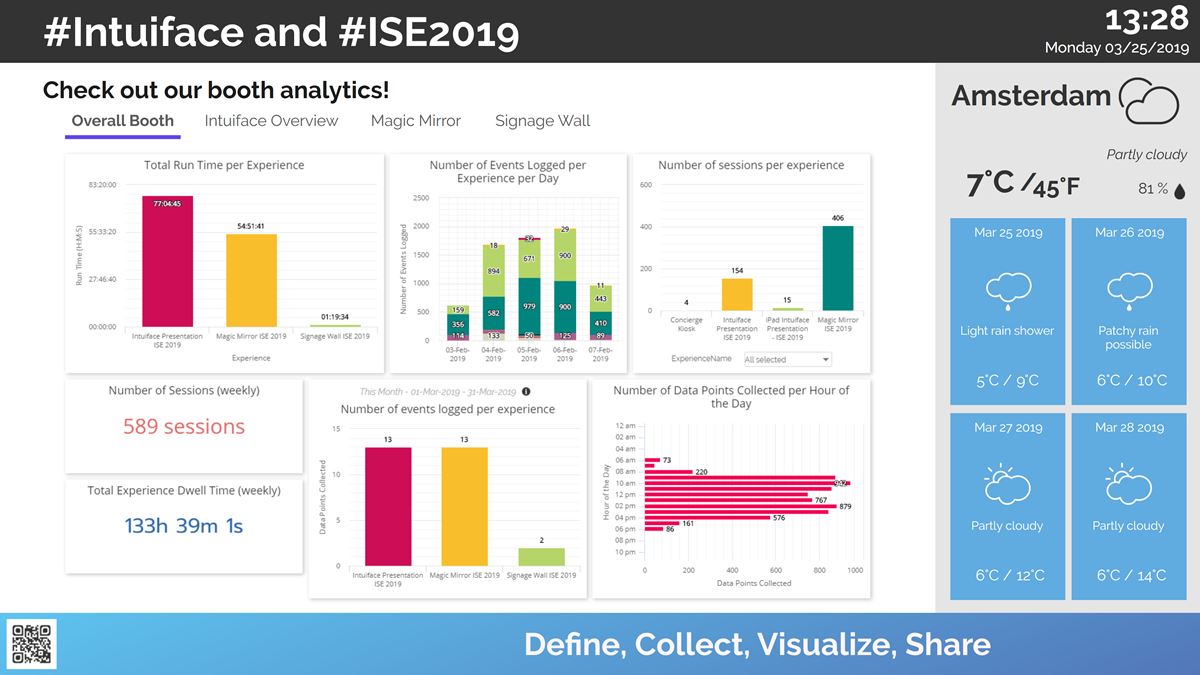Click the Mar 27 2019 forecast card date

(x=1008, y=428)
